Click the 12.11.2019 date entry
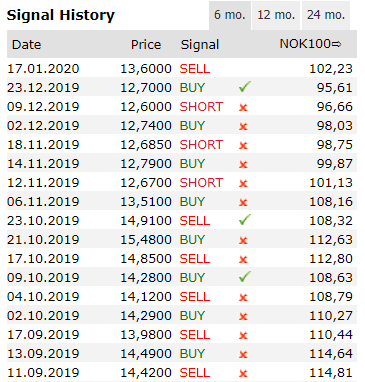 [x=43, y=183]
